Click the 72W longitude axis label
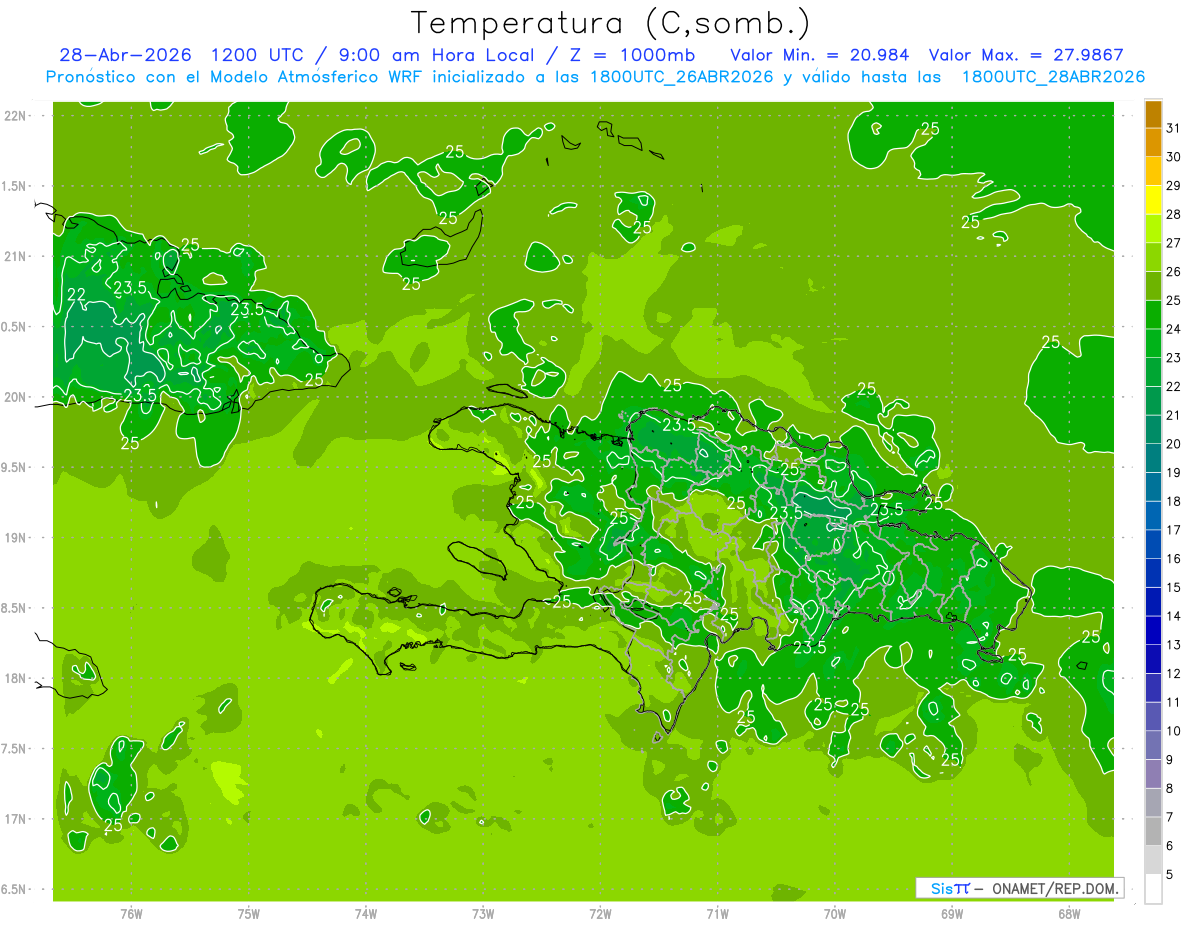 (x=600, y=914)
